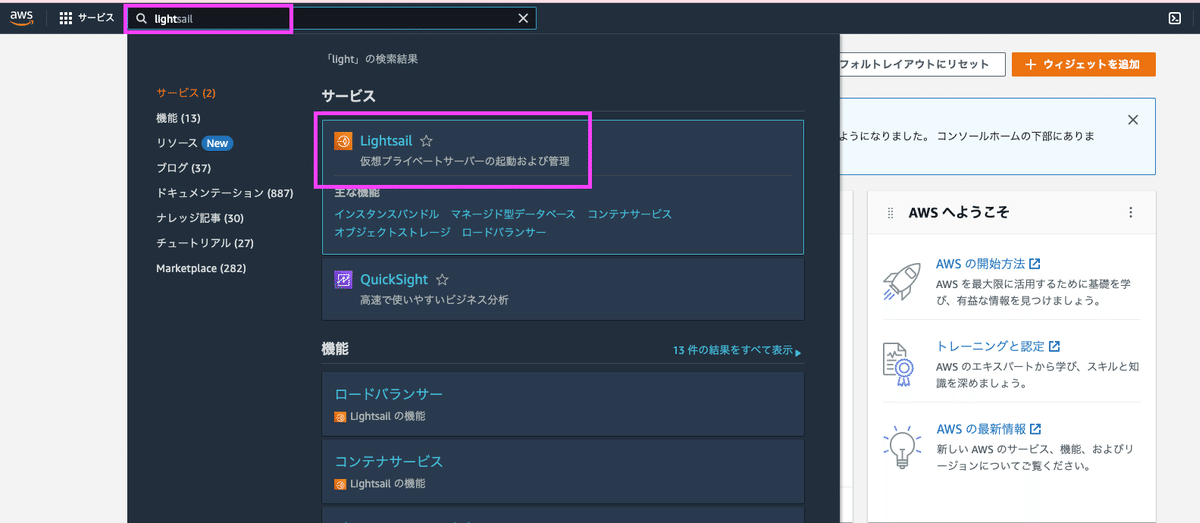Screen dimensions: 1200x523
Task: Click the external link icon after トレーニングと認定
Action: click(1054, 346)
